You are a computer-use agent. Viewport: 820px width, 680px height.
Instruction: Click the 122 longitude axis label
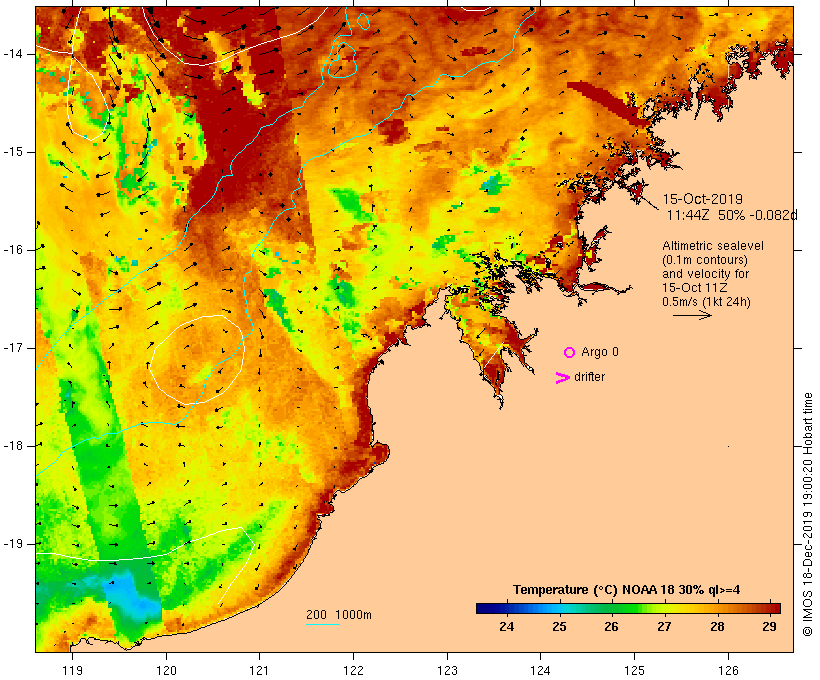point(354,670)
